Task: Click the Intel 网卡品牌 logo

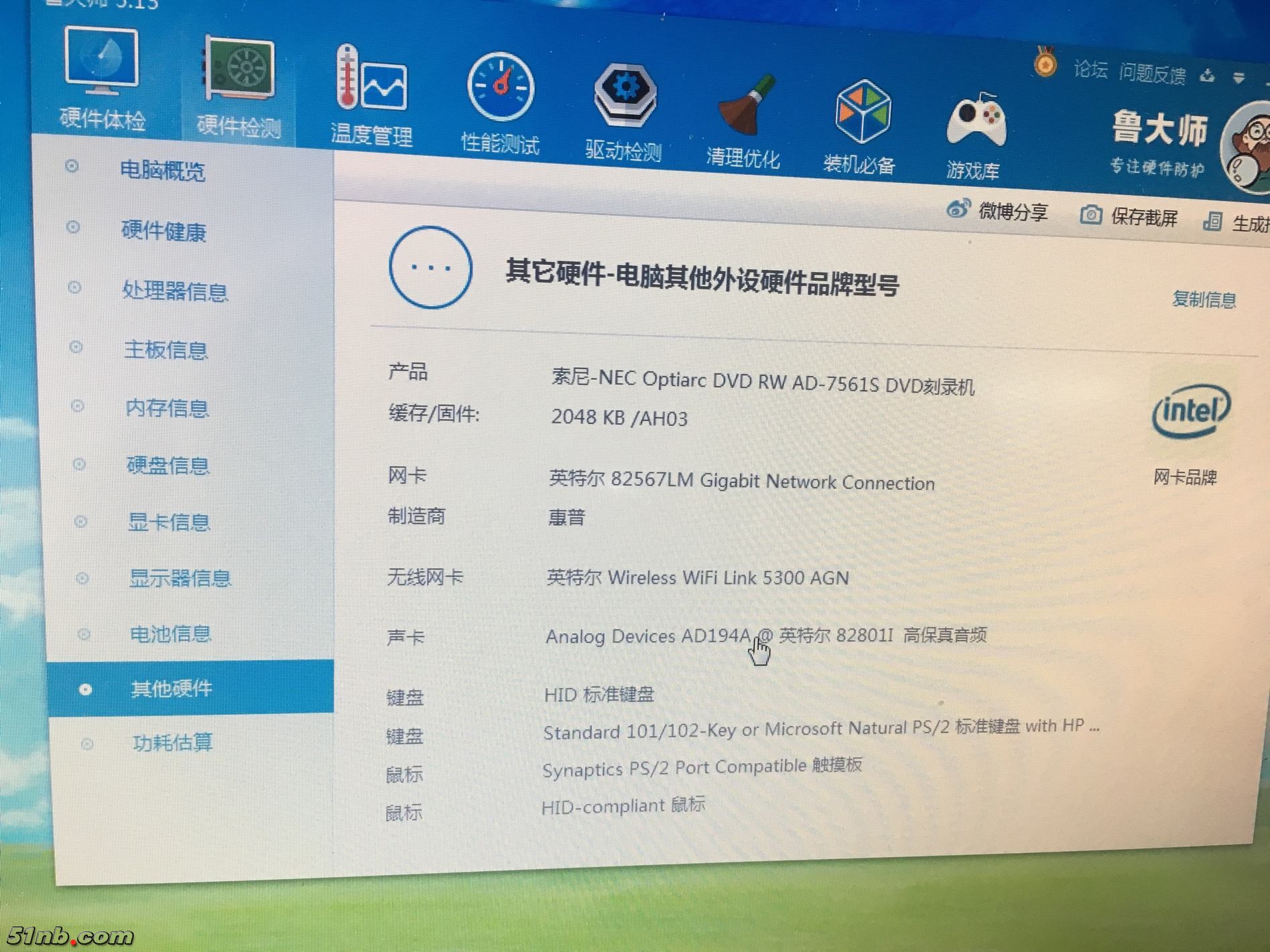Action: pos(1190,411)
